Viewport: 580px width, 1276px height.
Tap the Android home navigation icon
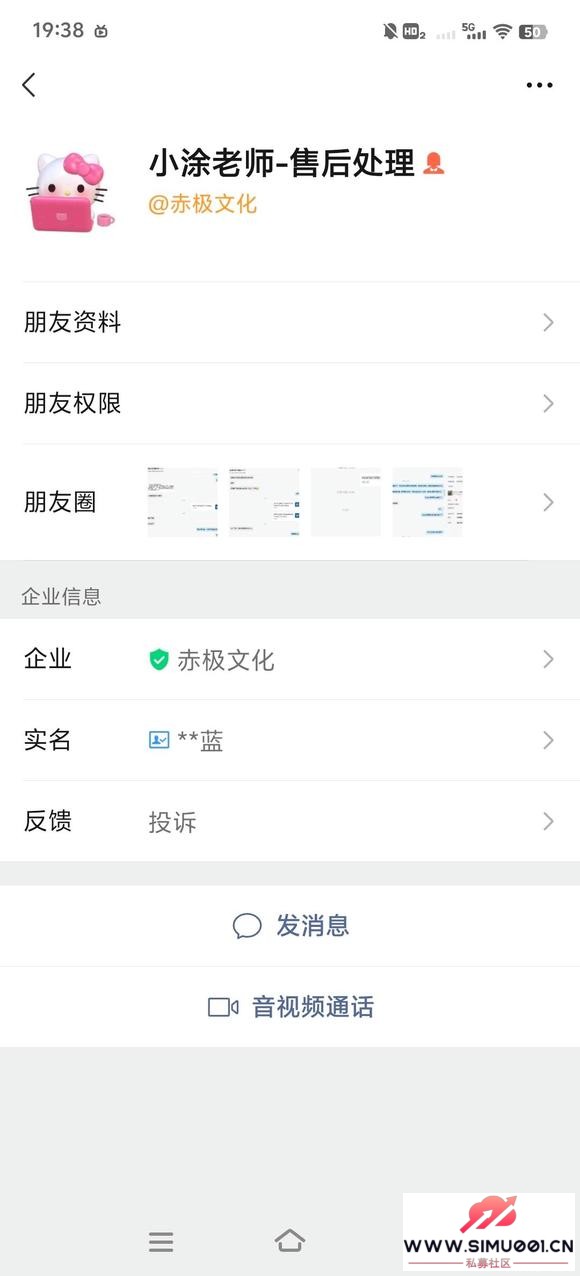pos(290,1241)
